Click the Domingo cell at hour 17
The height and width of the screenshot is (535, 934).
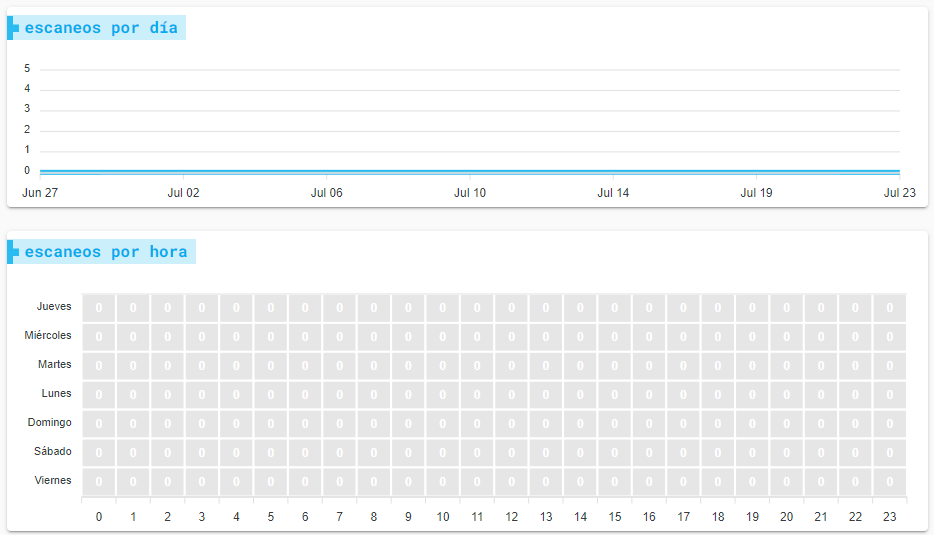point(683,424)
